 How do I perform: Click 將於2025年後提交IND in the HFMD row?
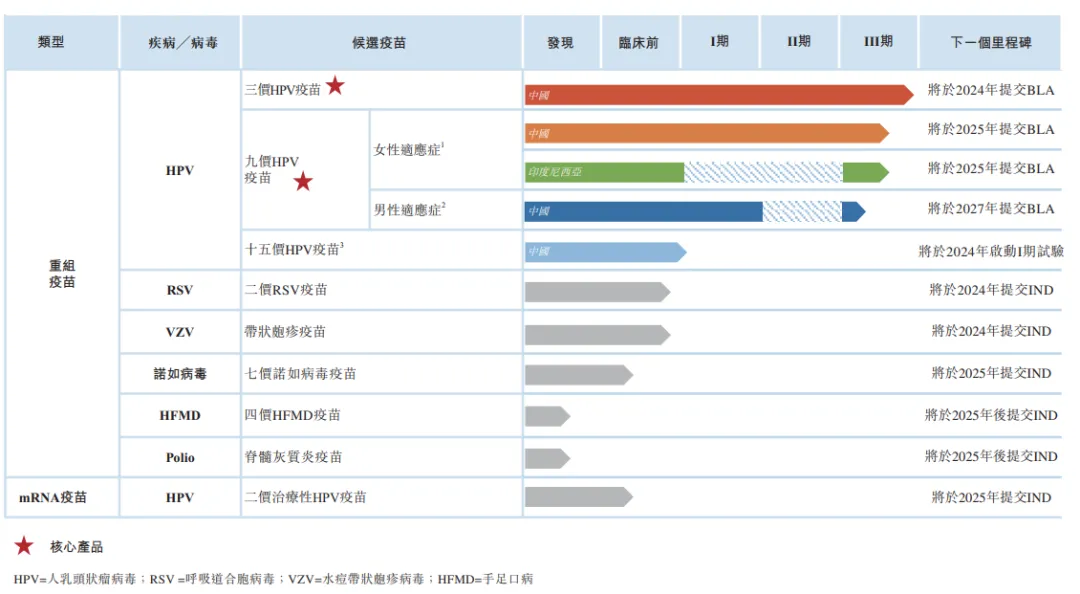click(x=991, y=415)
